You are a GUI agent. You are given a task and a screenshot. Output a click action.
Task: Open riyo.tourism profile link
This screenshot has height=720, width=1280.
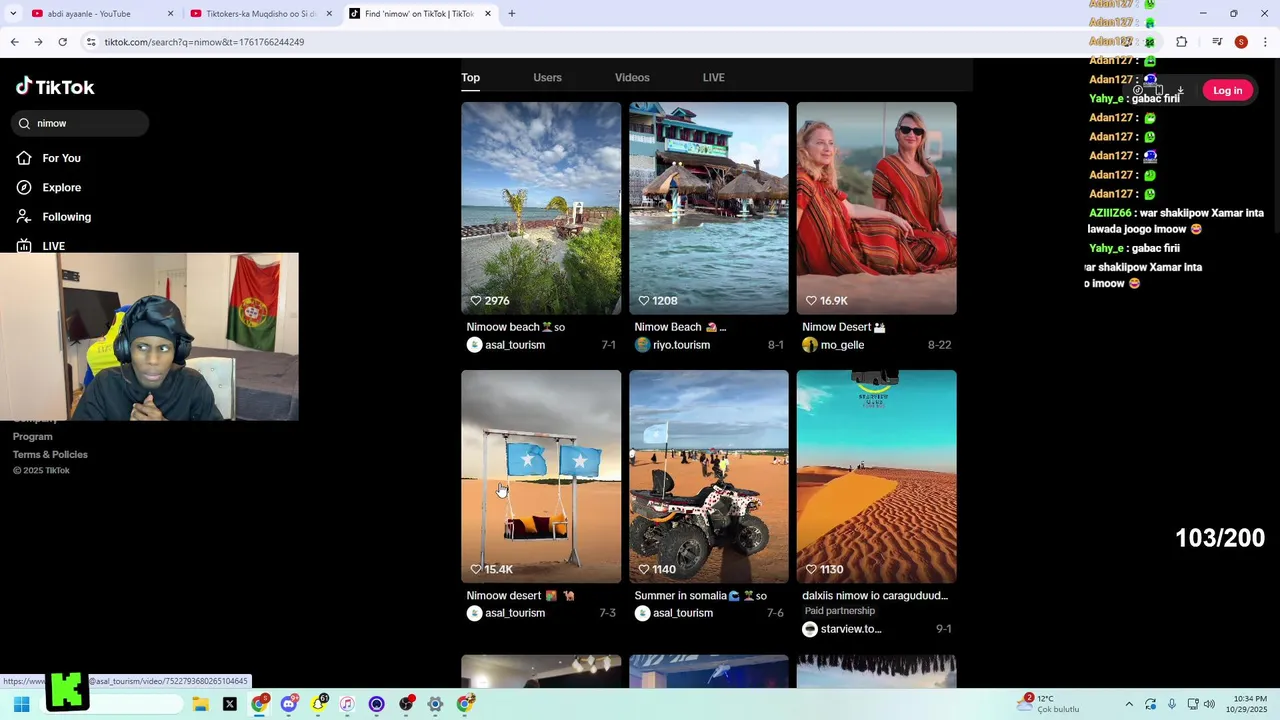(x=681, y=345)
